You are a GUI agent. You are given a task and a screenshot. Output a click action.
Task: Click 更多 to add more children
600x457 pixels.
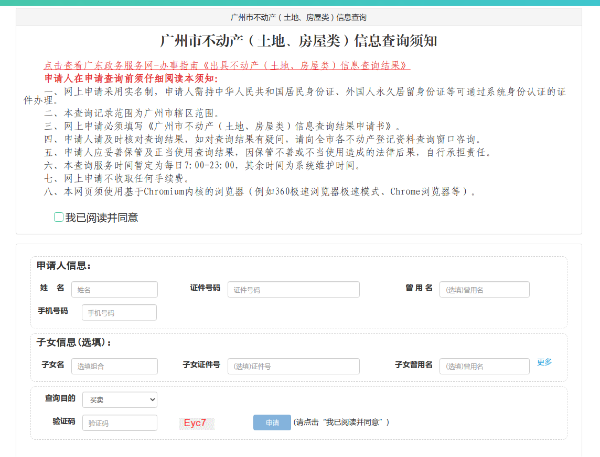coord(544,362)
